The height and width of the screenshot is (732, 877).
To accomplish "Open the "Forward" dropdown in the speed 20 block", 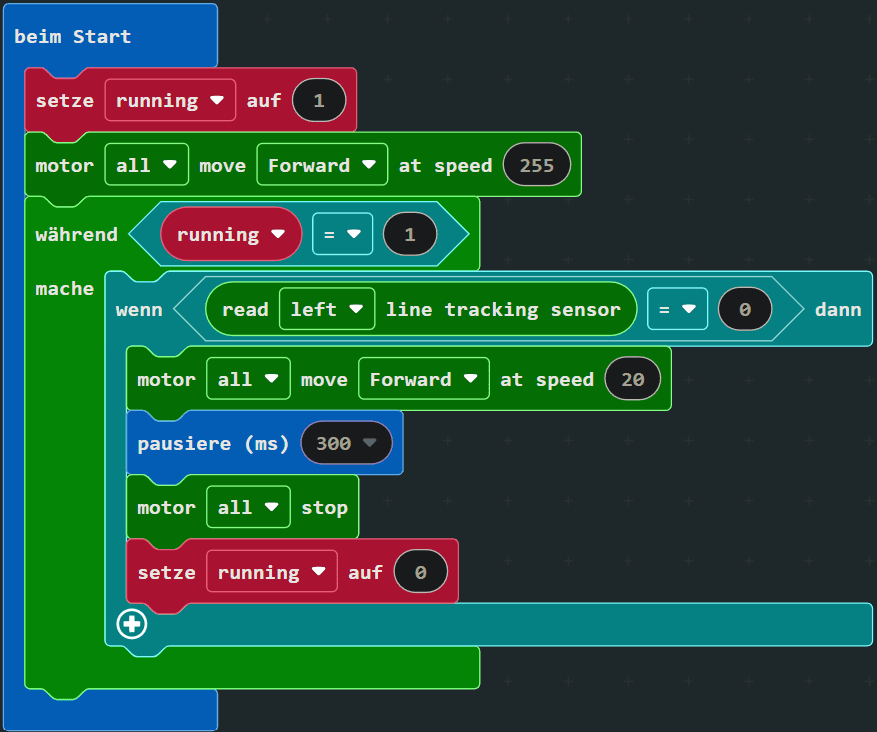I will 423,379.
